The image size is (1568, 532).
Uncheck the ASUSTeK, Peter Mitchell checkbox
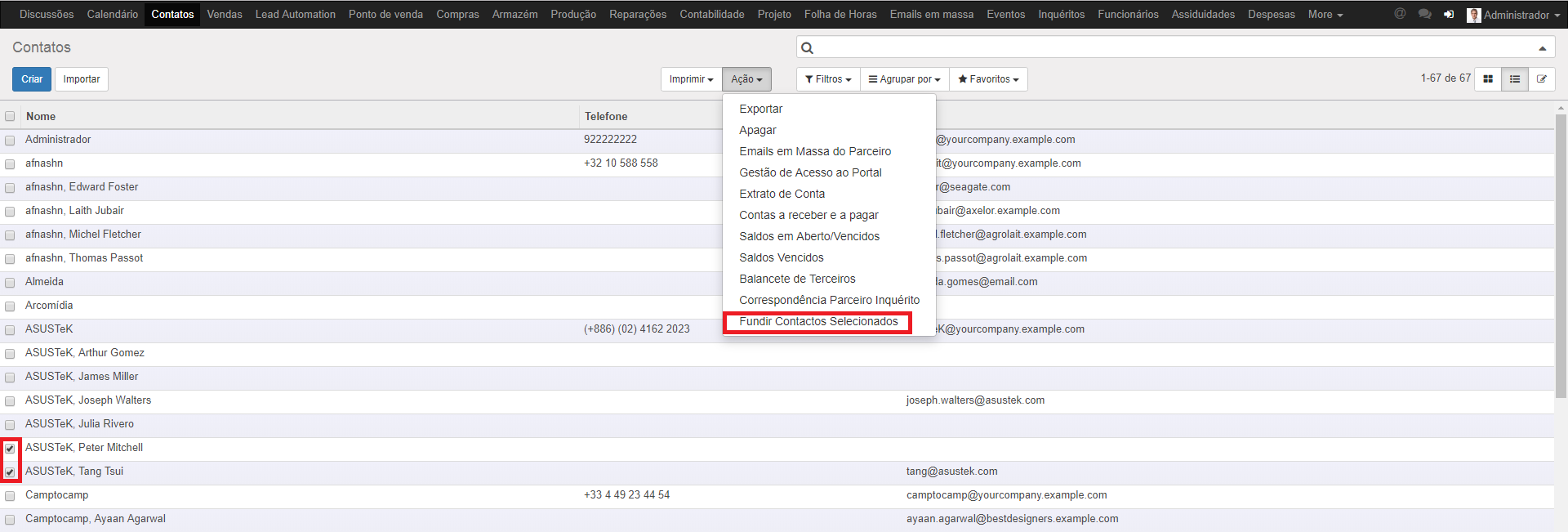pos(10,449)
